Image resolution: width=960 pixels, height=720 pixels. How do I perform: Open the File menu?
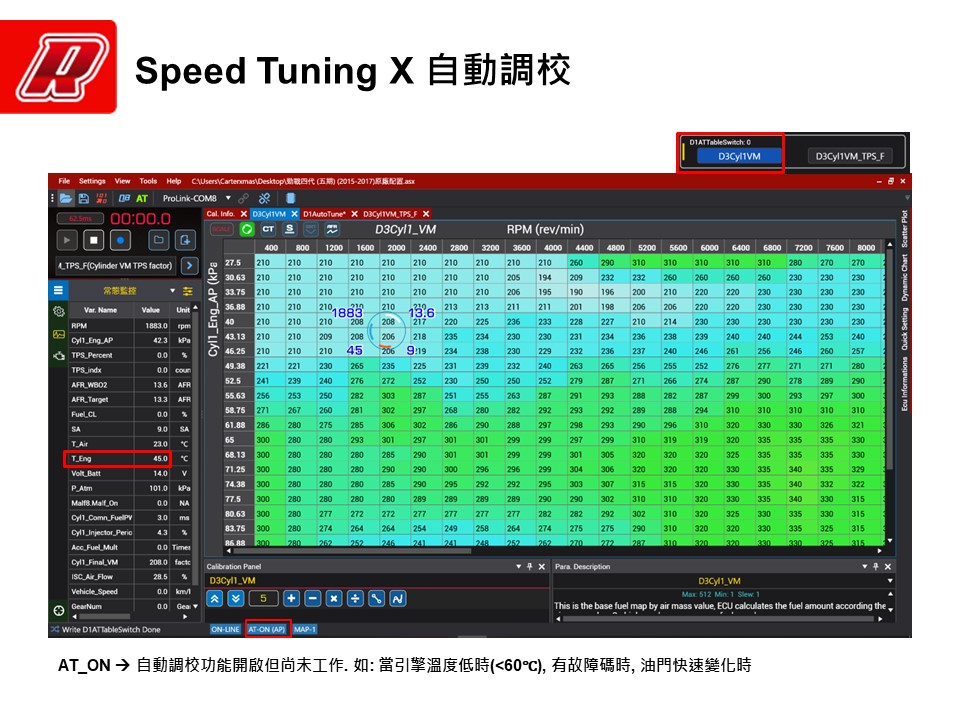64,181
